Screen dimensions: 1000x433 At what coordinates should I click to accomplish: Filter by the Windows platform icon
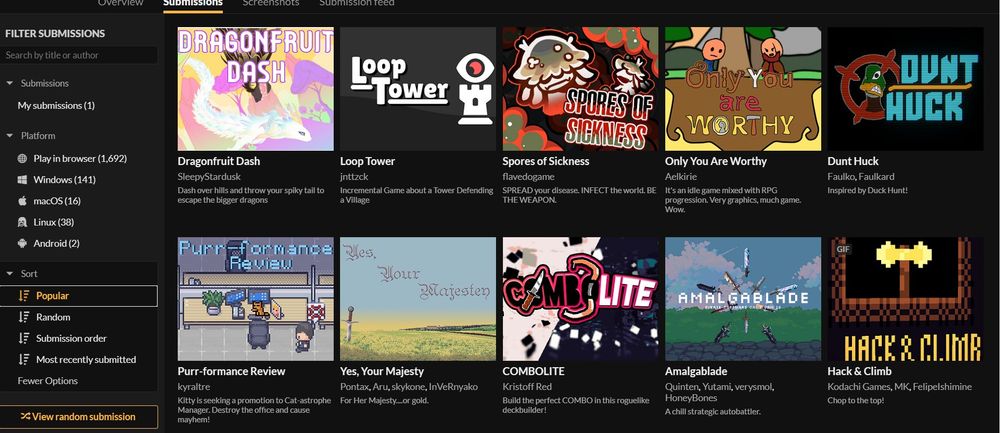(22, 180)
